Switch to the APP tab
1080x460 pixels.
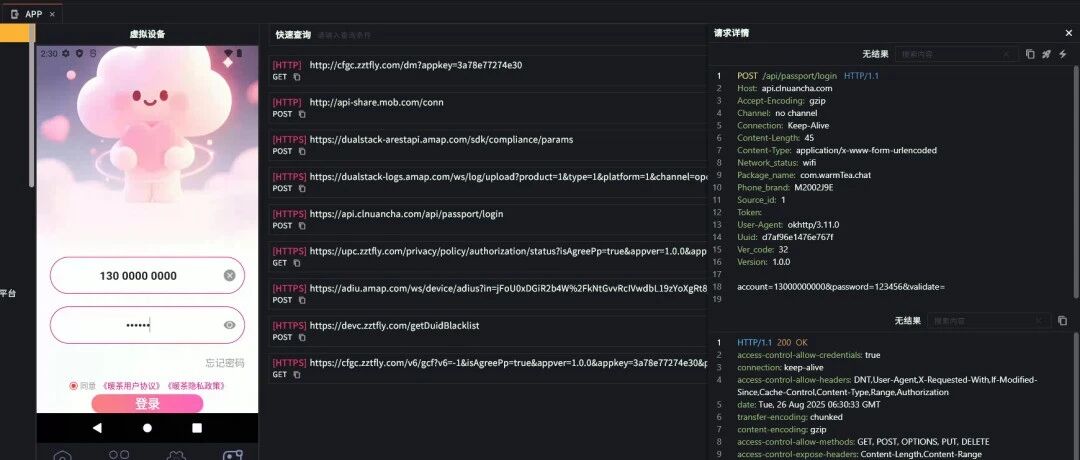tap(31, 13)
